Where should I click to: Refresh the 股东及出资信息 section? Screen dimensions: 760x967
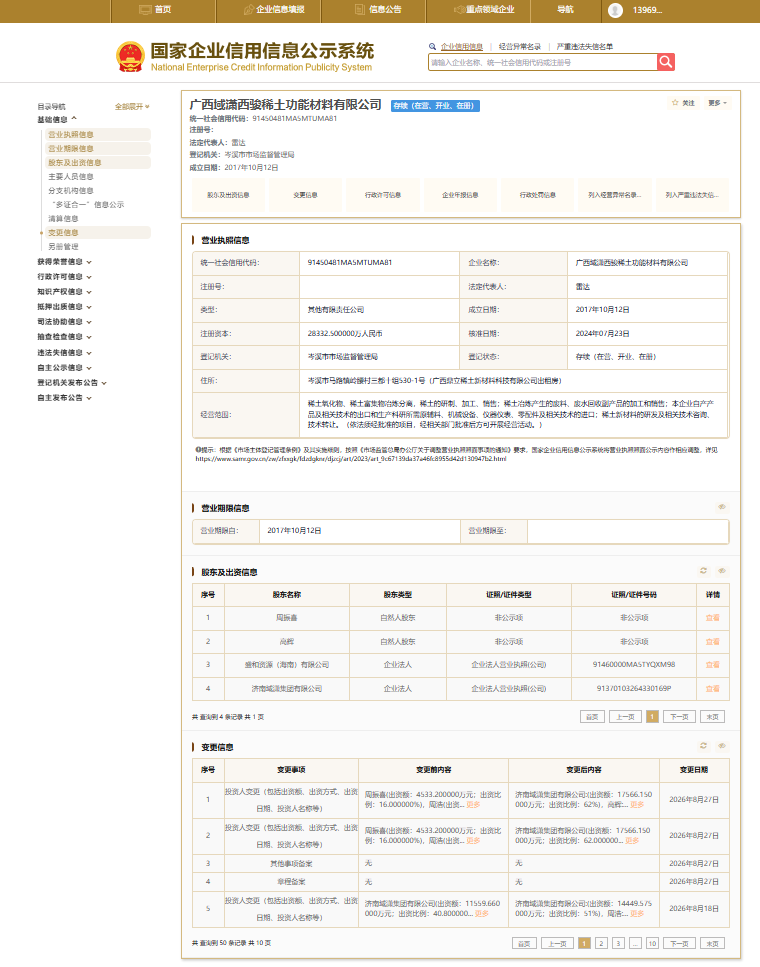tap(703, 571)
